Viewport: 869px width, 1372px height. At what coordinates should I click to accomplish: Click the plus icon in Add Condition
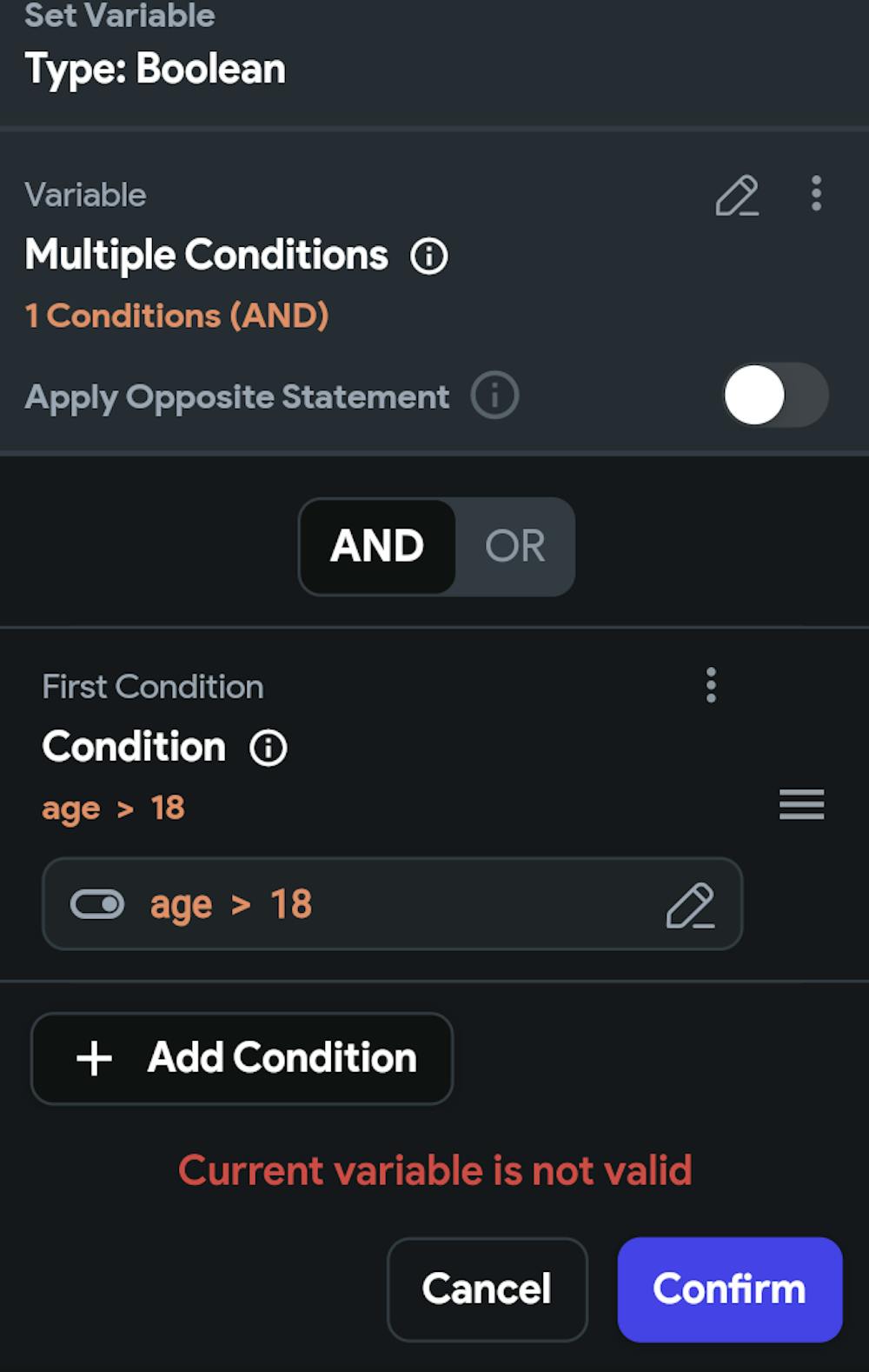point(94,1059)
